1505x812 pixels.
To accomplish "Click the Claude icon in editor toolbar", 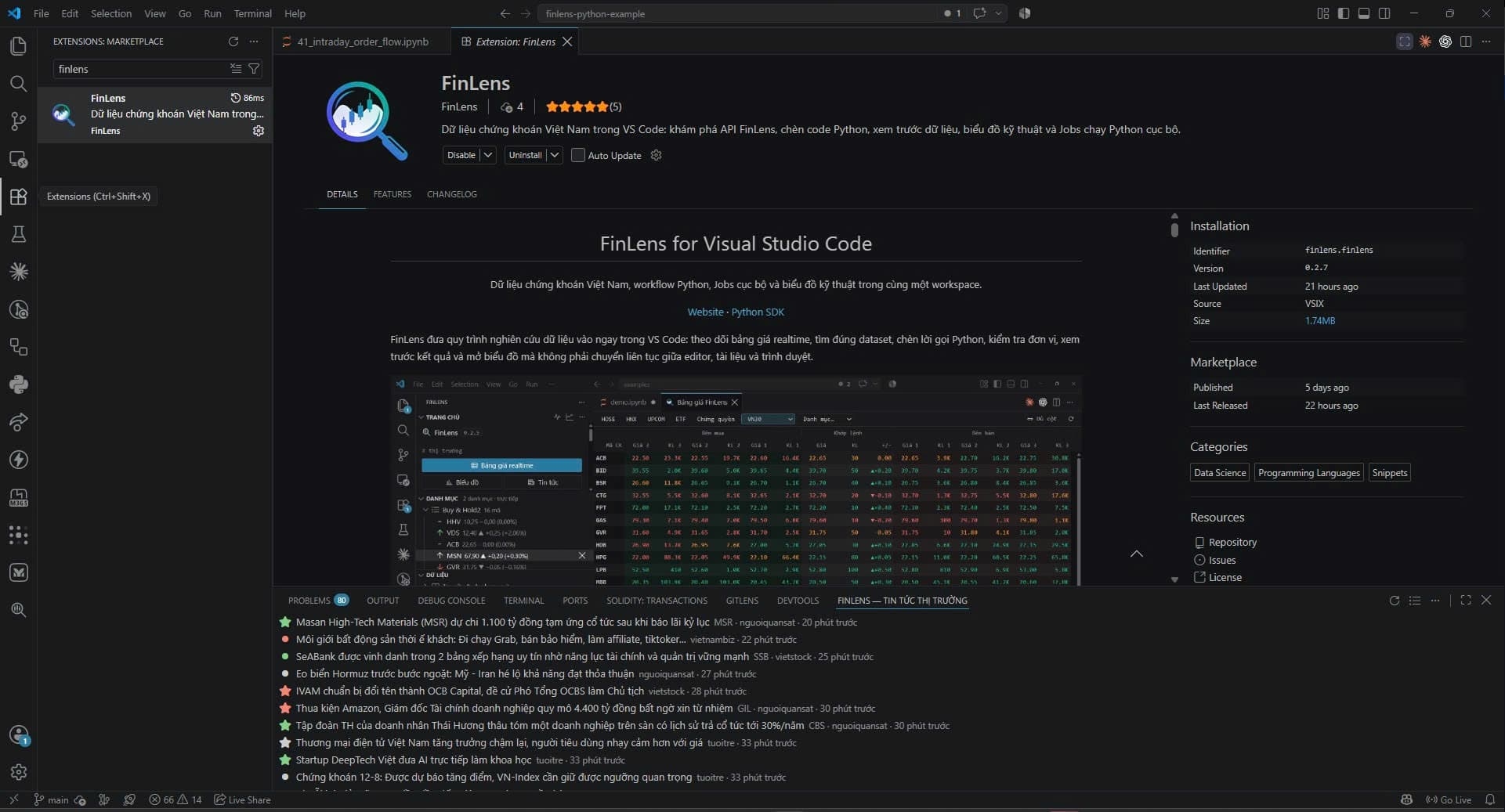I will (x=1425, y=42).
